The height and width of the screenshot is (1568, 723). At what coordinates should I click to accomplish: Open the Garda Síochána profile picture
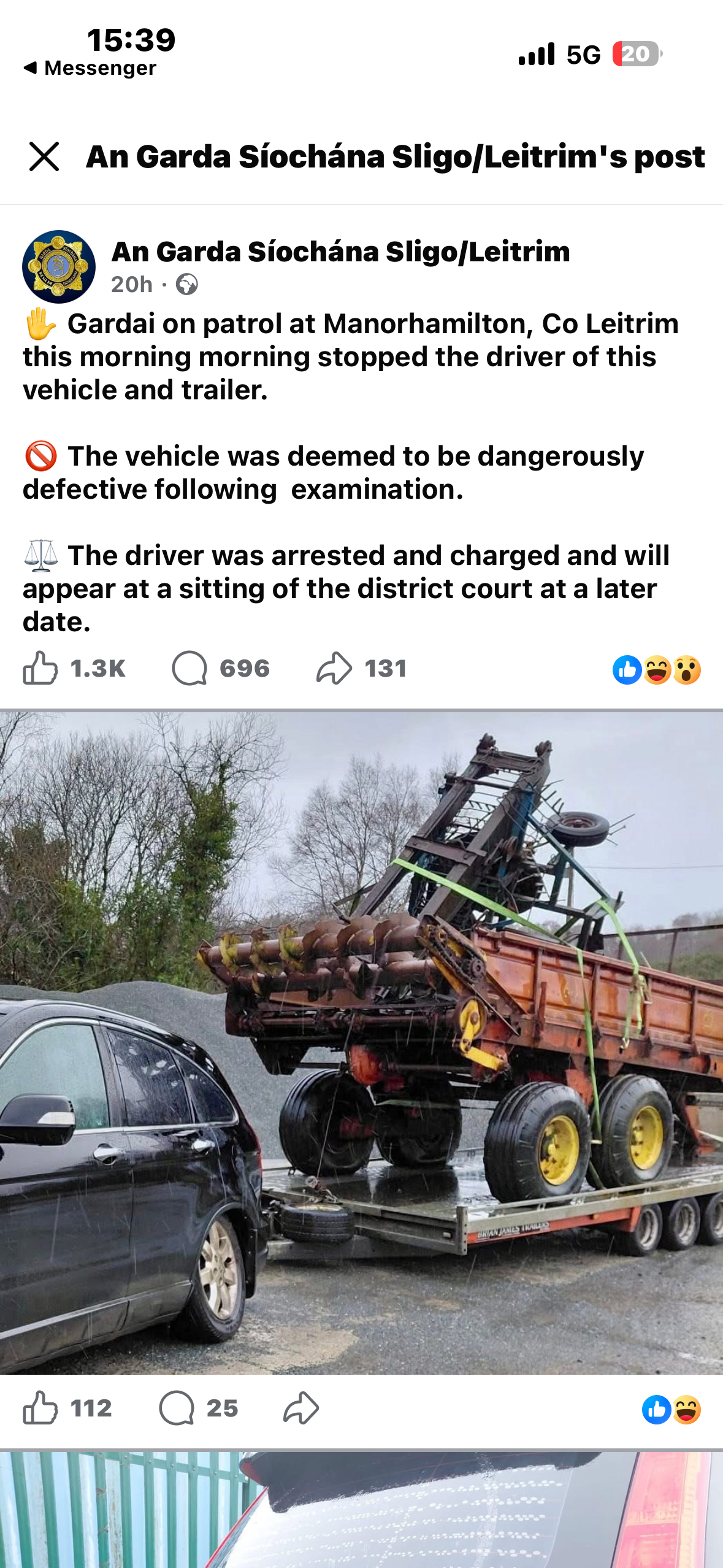pyautogui.click(x=59, y=267)
